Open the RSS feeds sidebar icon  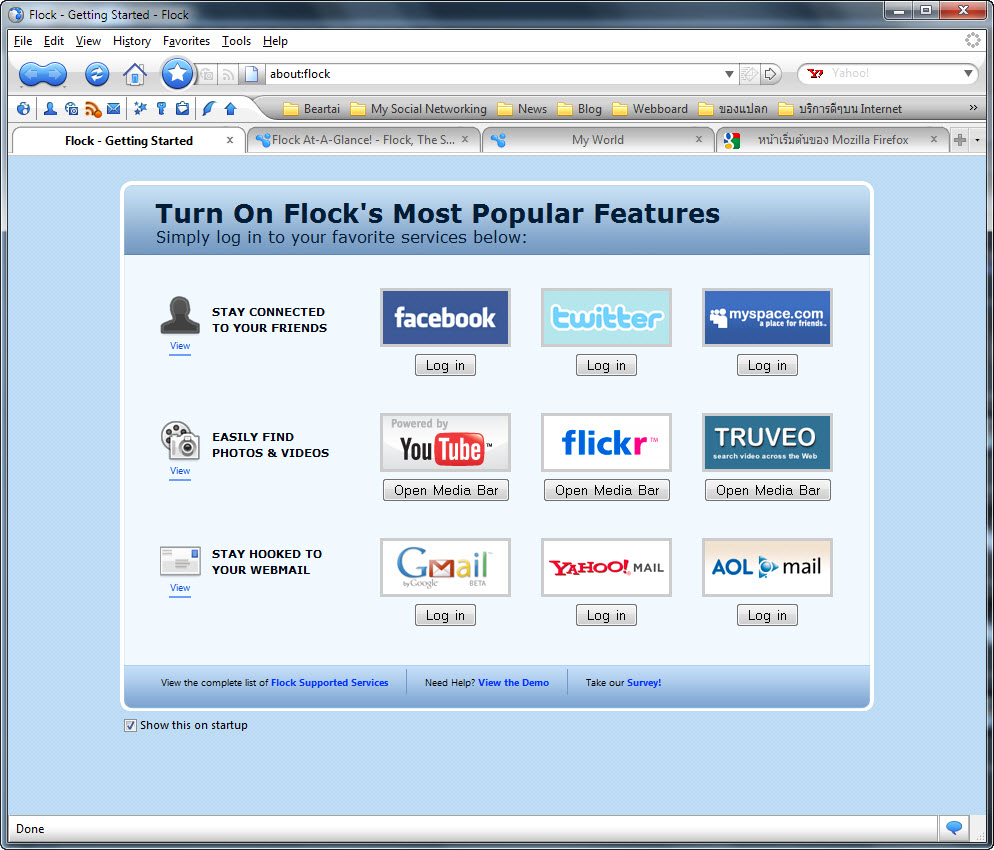(93, 109)
